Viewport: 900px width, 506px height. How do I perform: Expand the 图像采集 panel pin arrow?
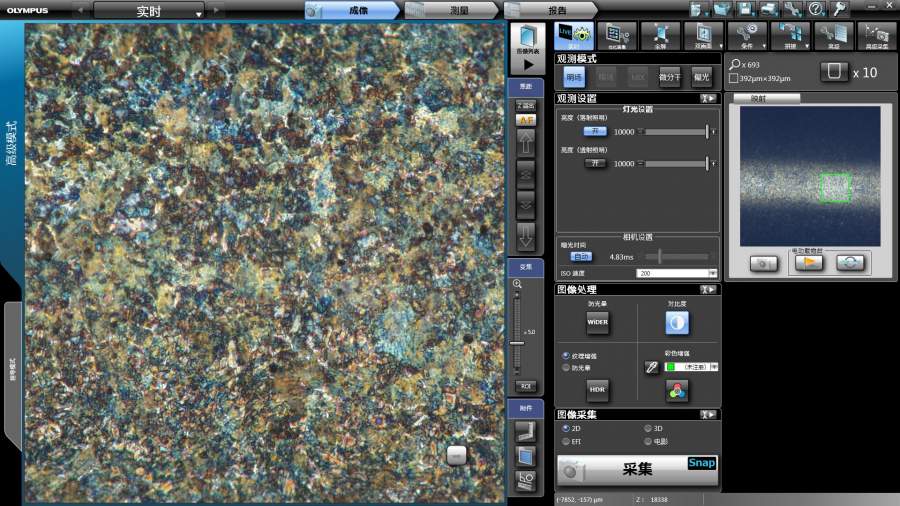[708, 414]
